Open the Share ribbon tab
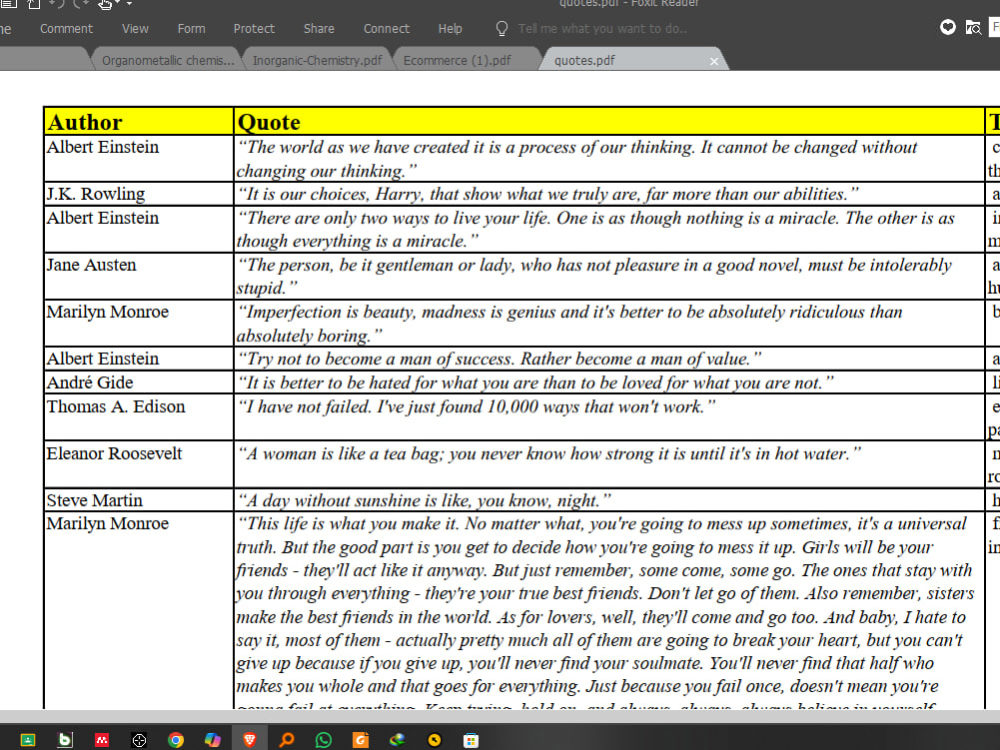 click(x=319, y=29)
